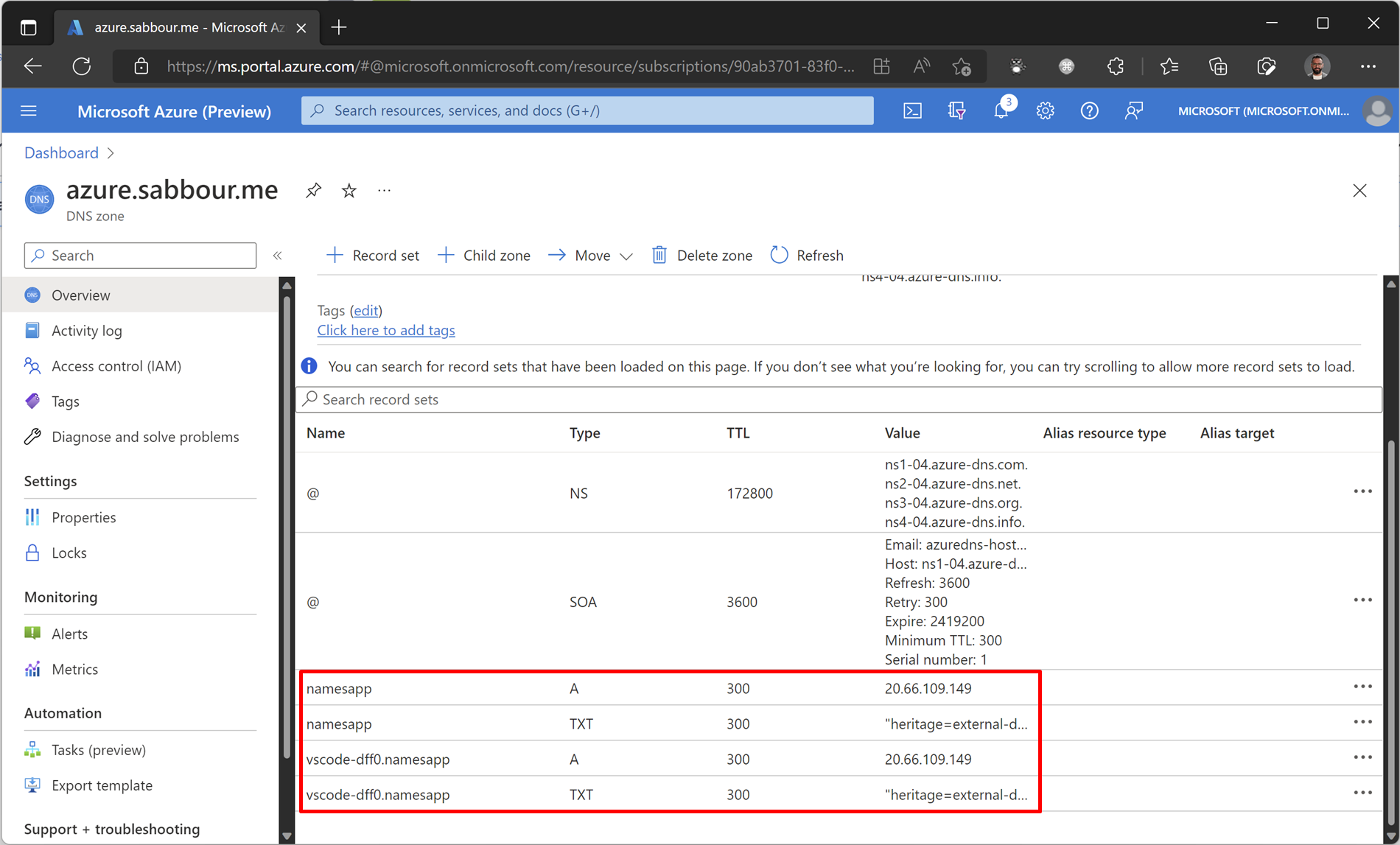Open Overview in the resource menu

coord(140,295)
